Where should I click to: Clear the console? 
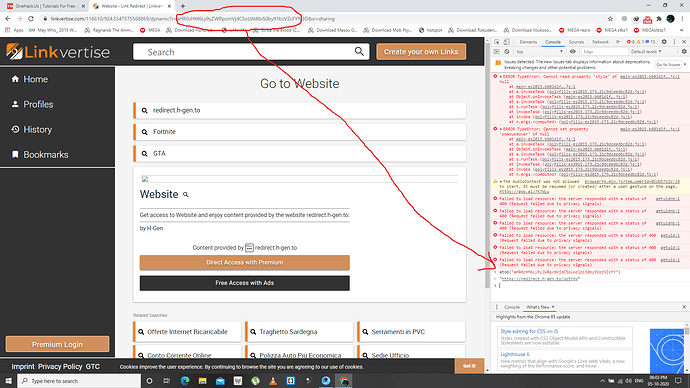pyautogui.click(x=506, y=51)
